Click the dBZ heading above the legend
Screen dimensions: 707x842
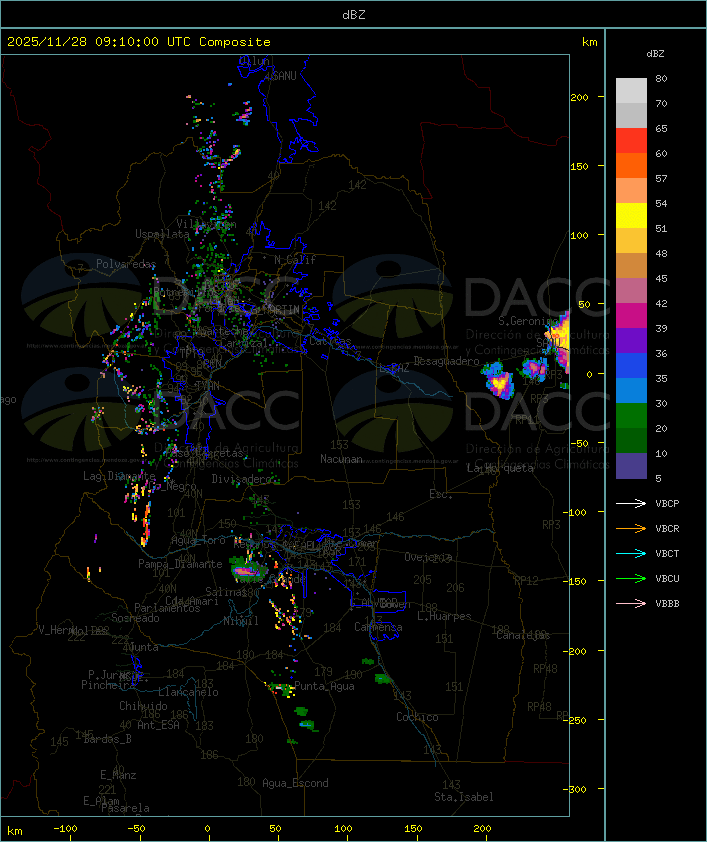click(x=655, y=54)
